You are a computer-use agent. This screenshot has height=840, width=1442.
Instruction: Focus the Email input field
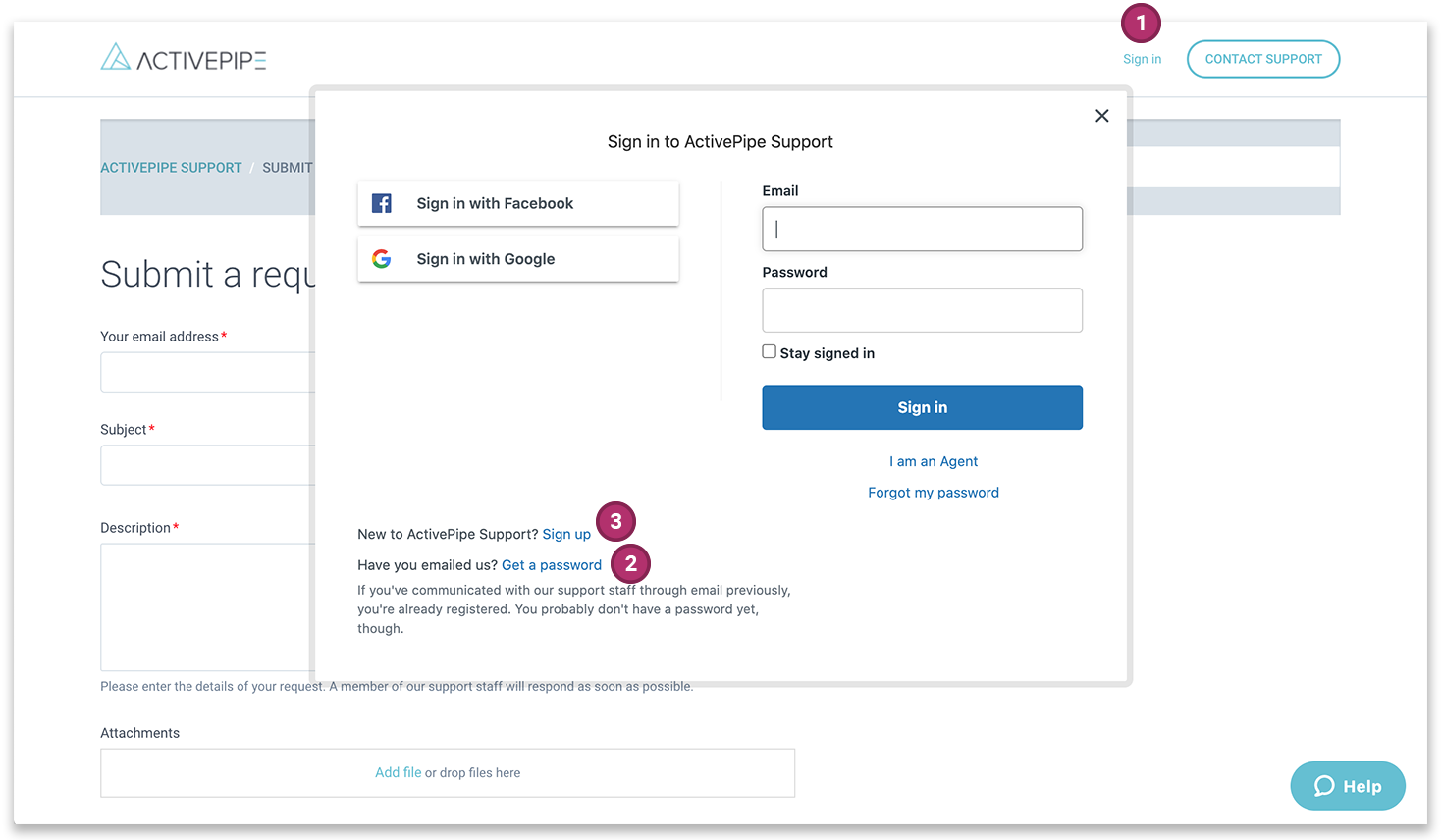[922, 229]
